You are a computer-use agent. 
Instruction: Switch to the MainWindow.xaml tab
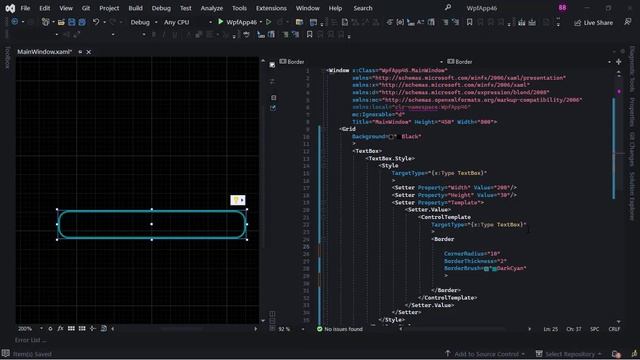click(x=44, y=52)
